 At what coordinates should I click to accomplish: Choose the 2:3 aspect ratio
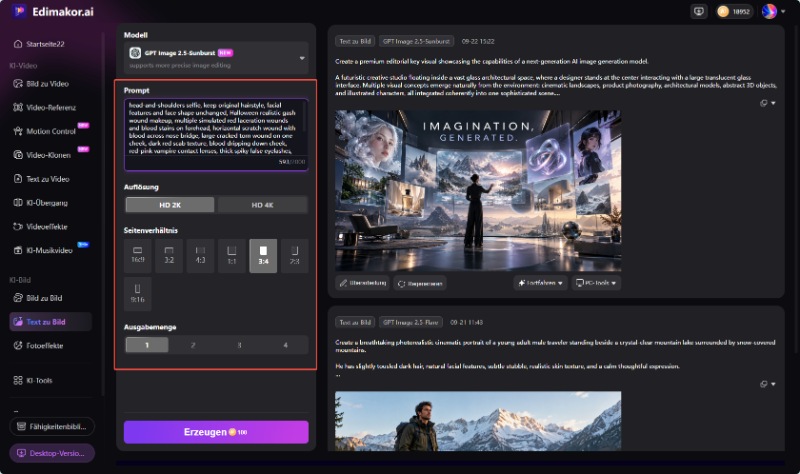pyautogui.click(x=294, y=256)
